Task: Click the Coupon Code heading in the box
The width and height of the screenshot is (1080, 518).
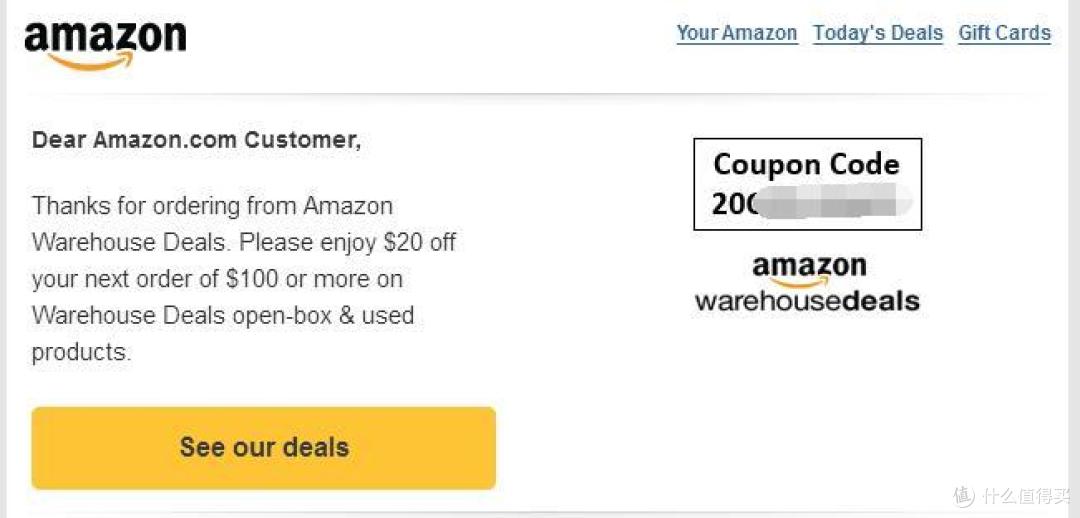Action: [807, 165]
